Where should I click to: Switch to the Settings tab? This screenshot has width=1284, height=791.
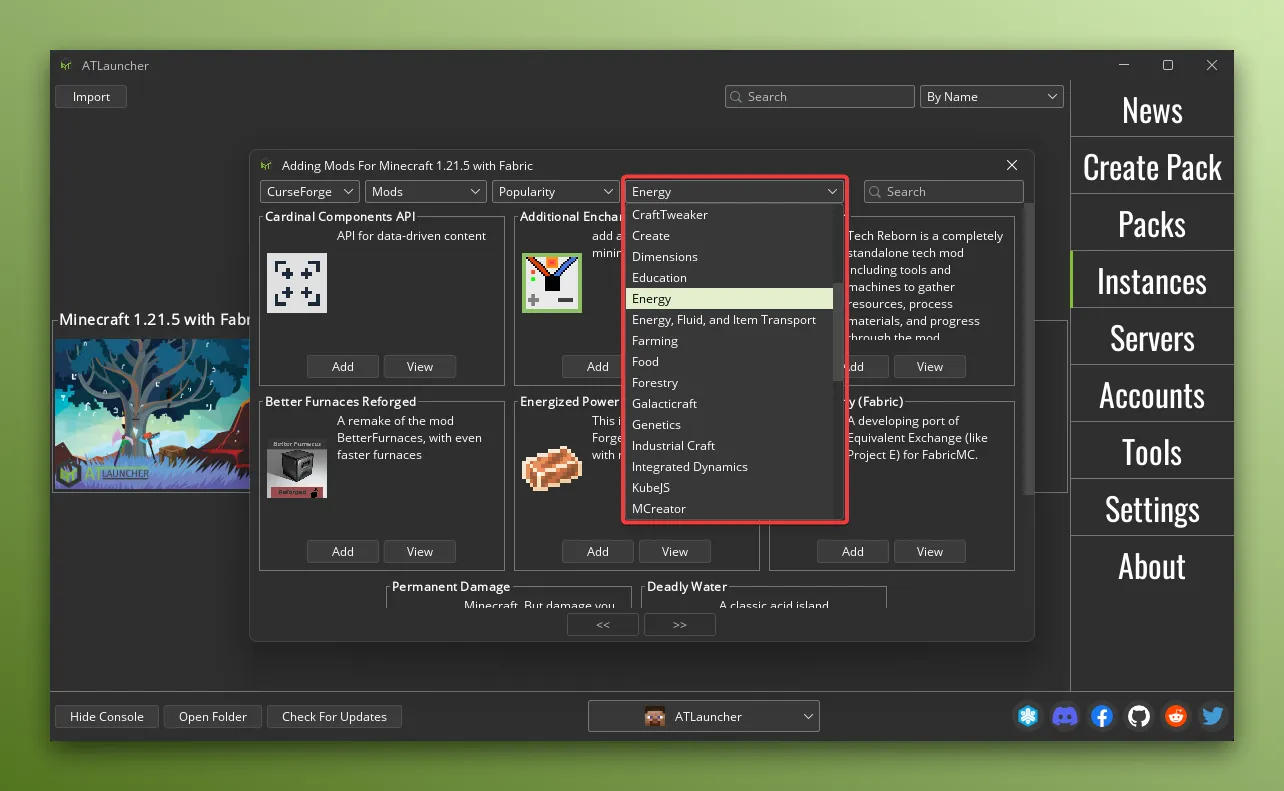point(1152,510)
